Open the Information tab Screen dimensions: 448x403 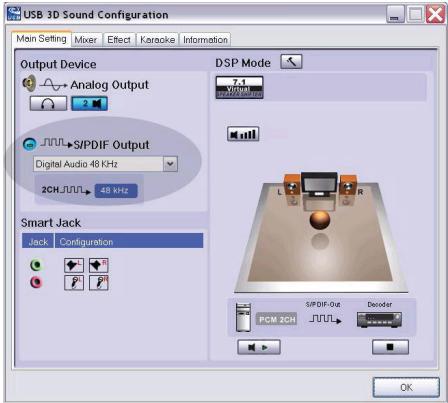(x=205, y=40)
